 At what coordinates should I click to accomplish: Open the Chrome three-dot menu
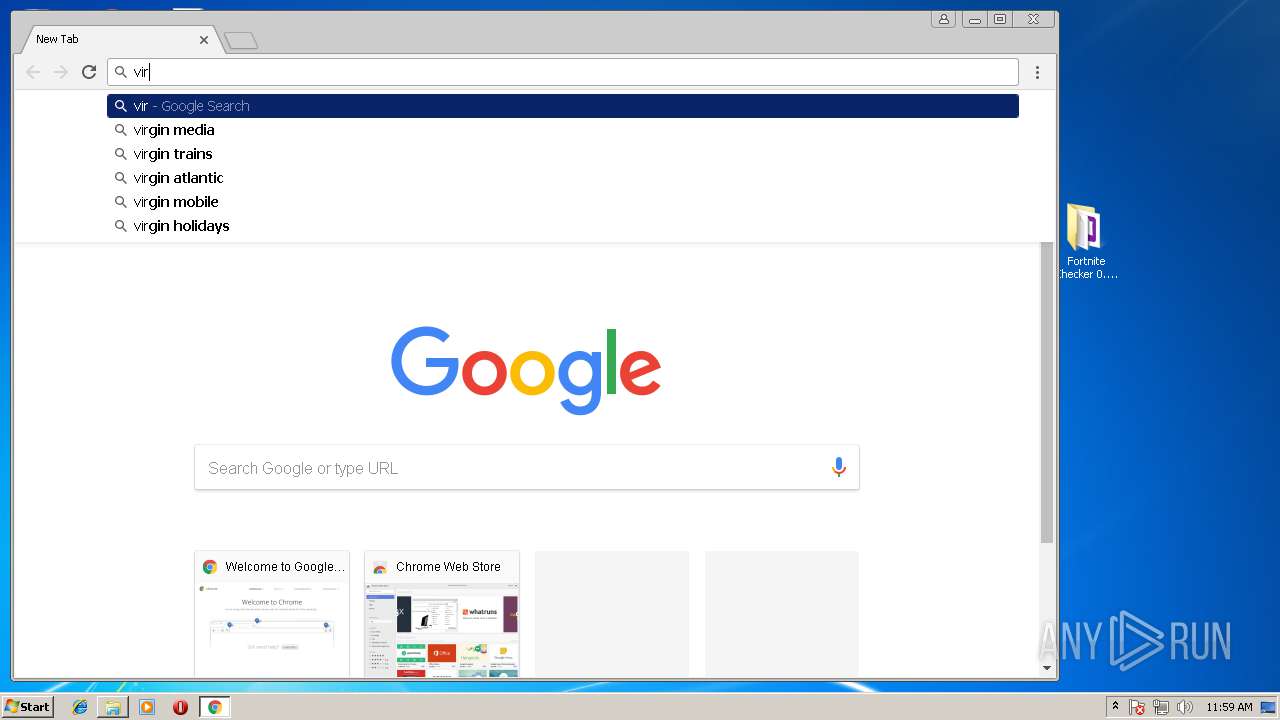[1037, 72]
